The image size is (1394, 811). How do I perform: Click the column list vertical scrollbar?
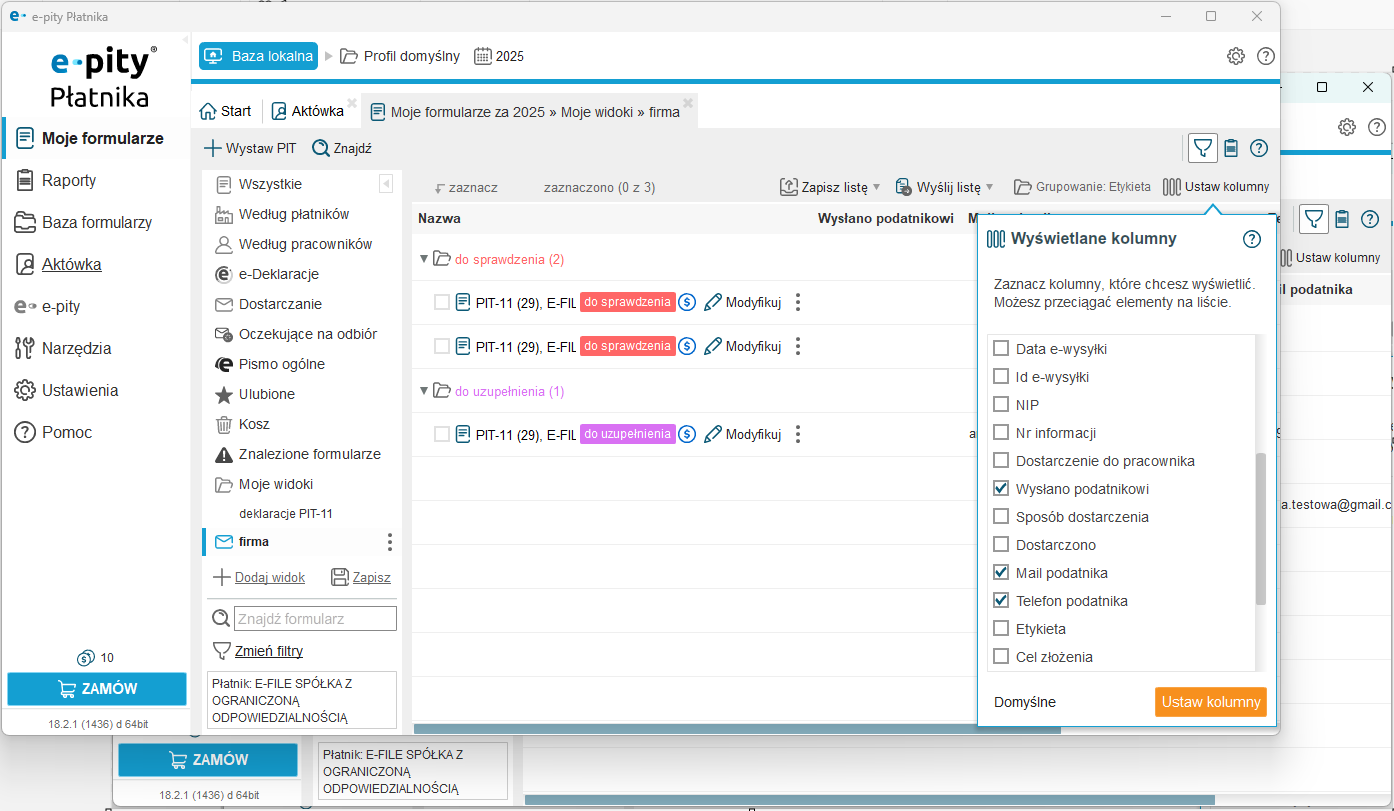[x=1260, y=528]
